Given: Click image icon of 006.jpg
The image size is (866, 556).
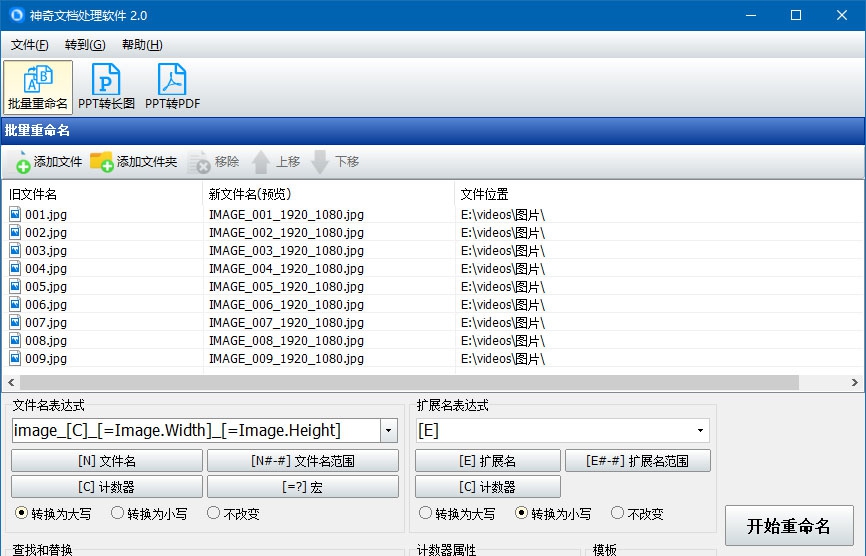Looking at the screenshot, I should coord(15,304).
